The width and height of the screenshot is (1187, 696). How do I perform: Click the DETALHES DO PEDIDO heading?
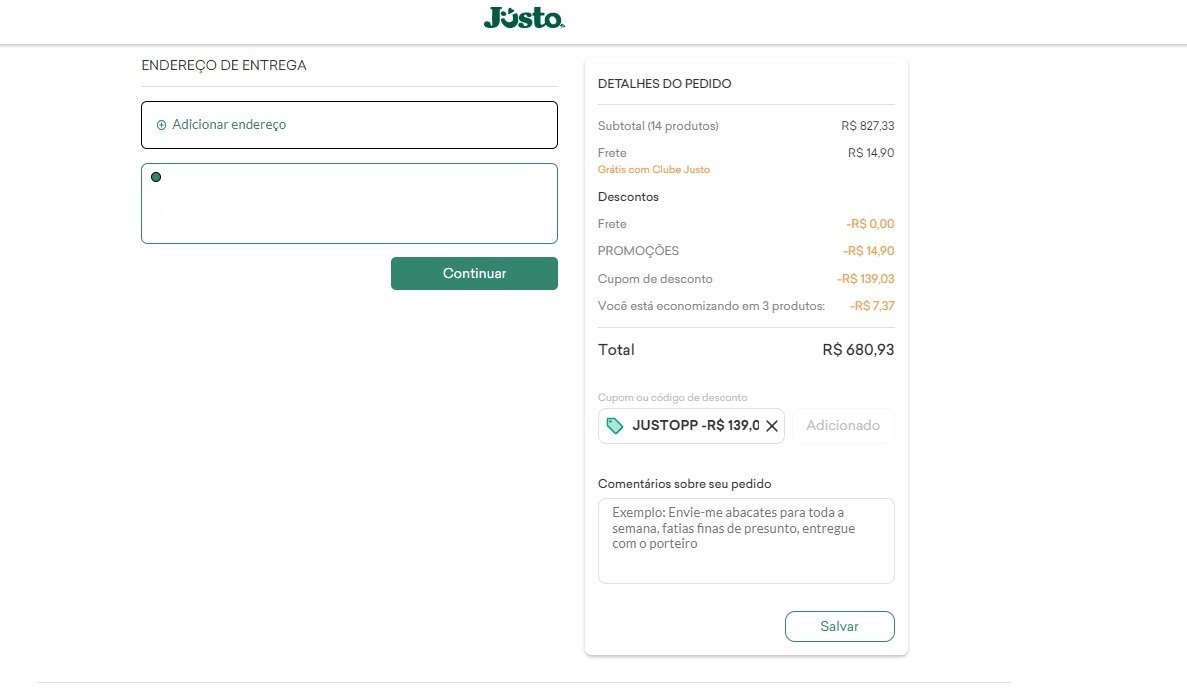pyautogui.click(x=665, y=84)
